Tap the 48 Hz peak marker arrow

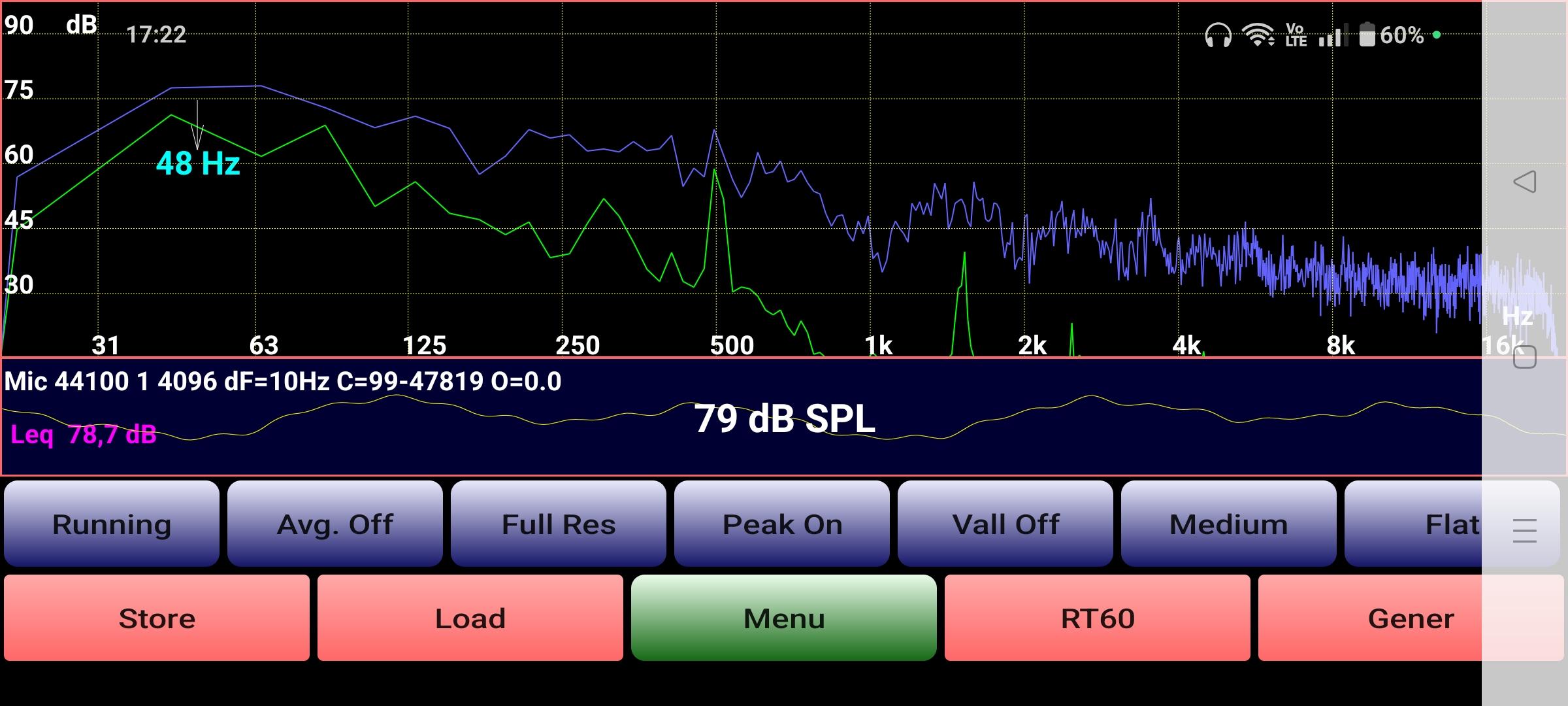197,131
